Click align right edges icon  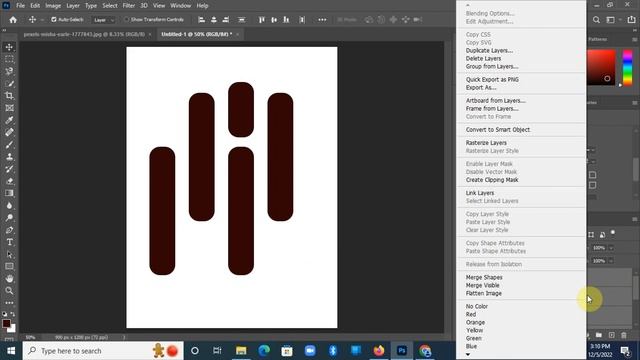pyautogui.click(x=226, y=20)
